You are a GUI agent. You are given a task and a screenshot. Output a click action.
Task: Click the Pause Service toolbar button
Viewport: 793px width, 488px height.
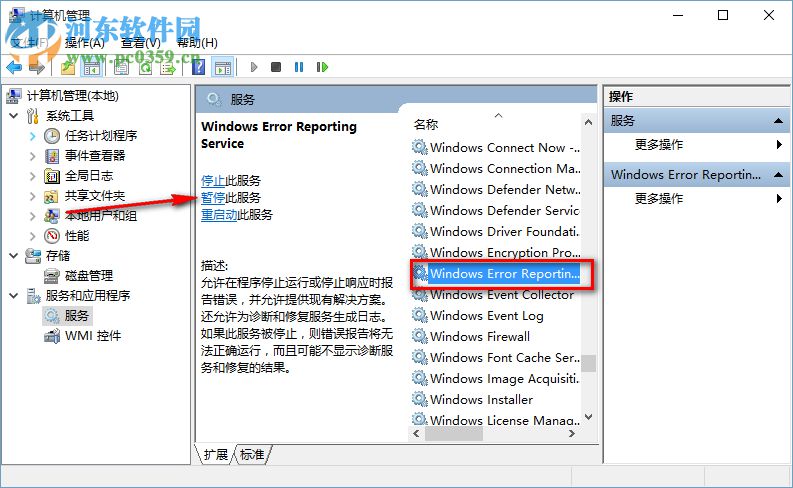pos(299,67)
